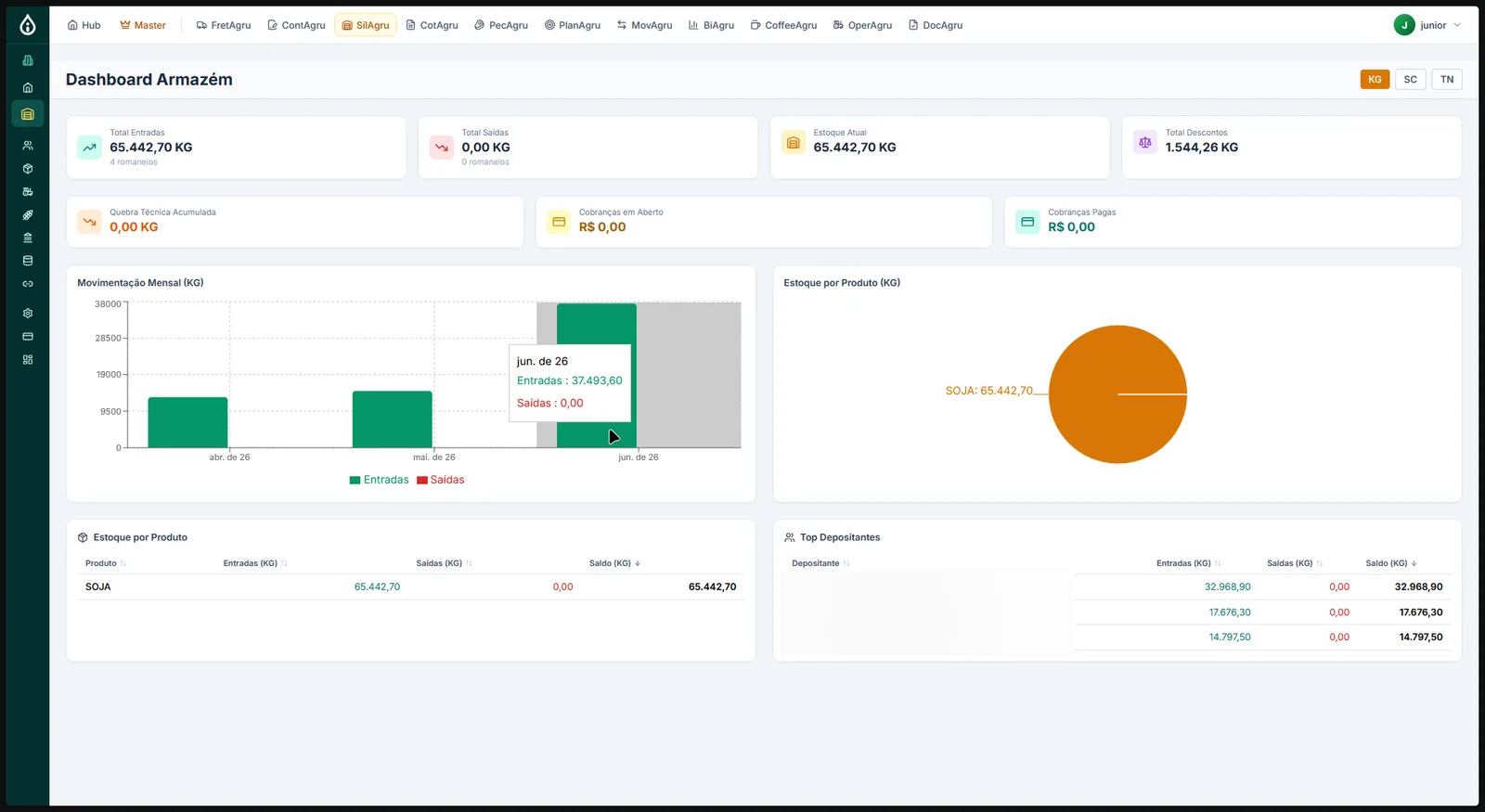Click the red Saídas legend swatch
1485x812 pixels.
[x=422, y=481]
